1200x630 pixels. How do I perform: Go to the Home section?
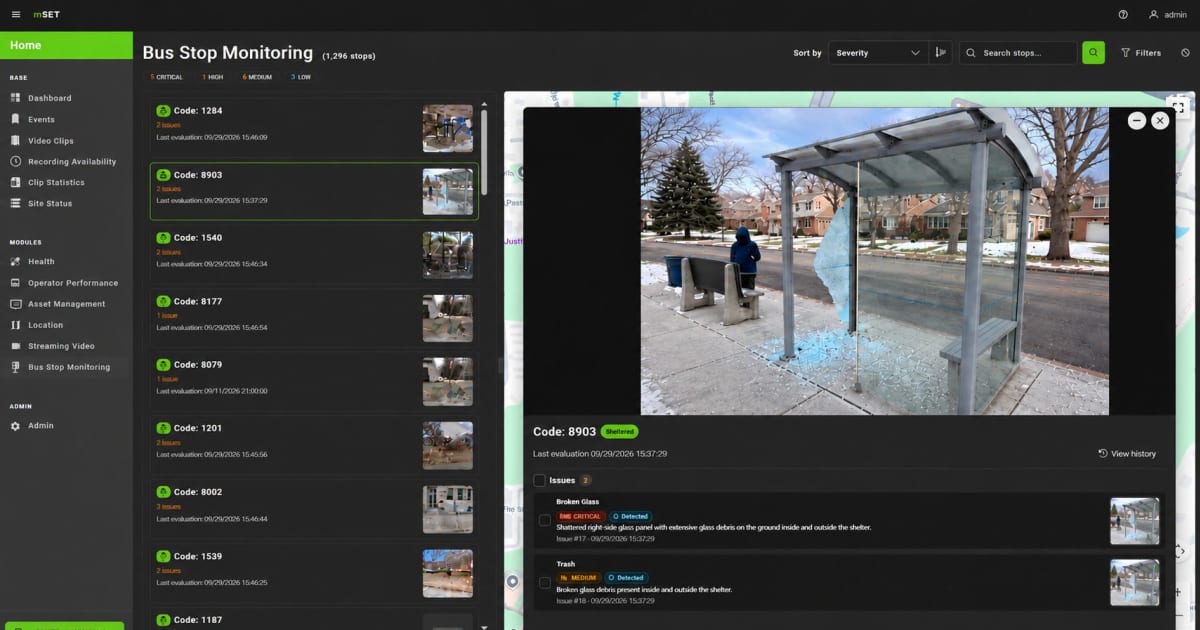66,45
